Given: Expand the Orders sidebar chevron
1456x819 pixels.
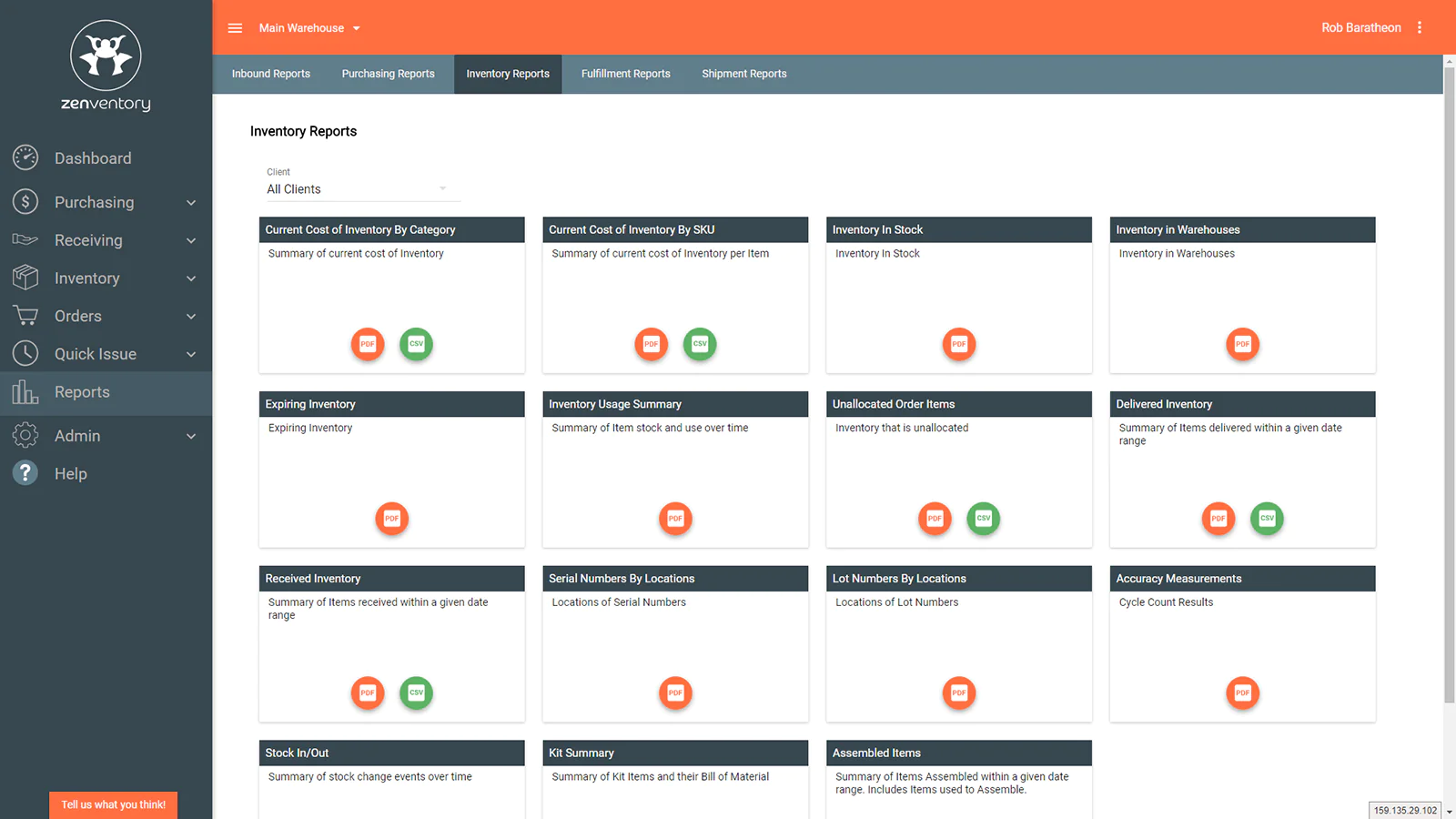Looking at the screenshot, I should pos(191,317).
